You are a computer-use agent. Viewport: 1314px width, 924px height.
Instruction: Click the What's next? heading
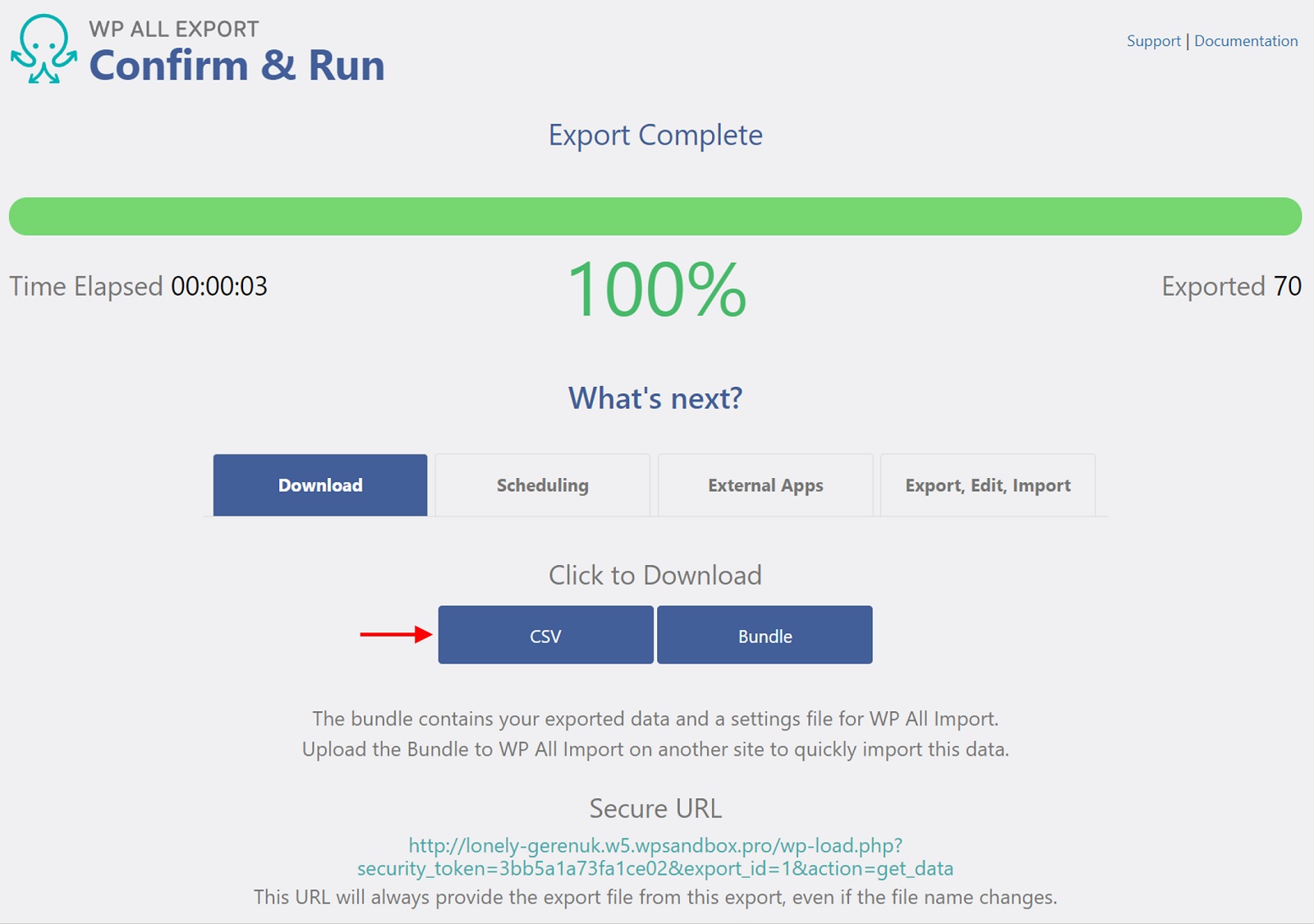(655, 398)
